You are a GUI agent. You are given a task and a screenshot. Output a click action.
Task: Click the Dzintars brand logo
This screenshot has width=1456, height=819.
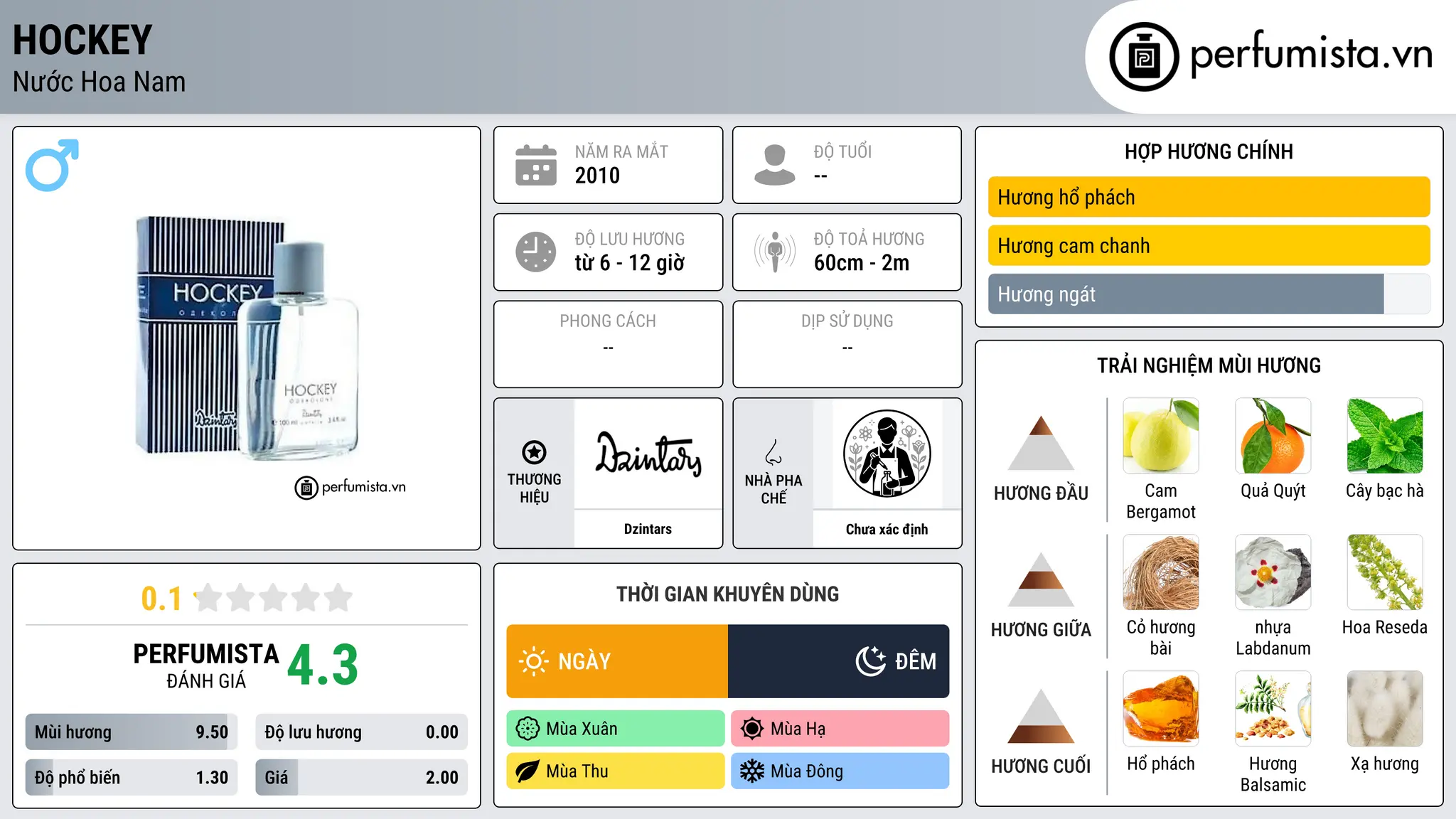[648, 454]
